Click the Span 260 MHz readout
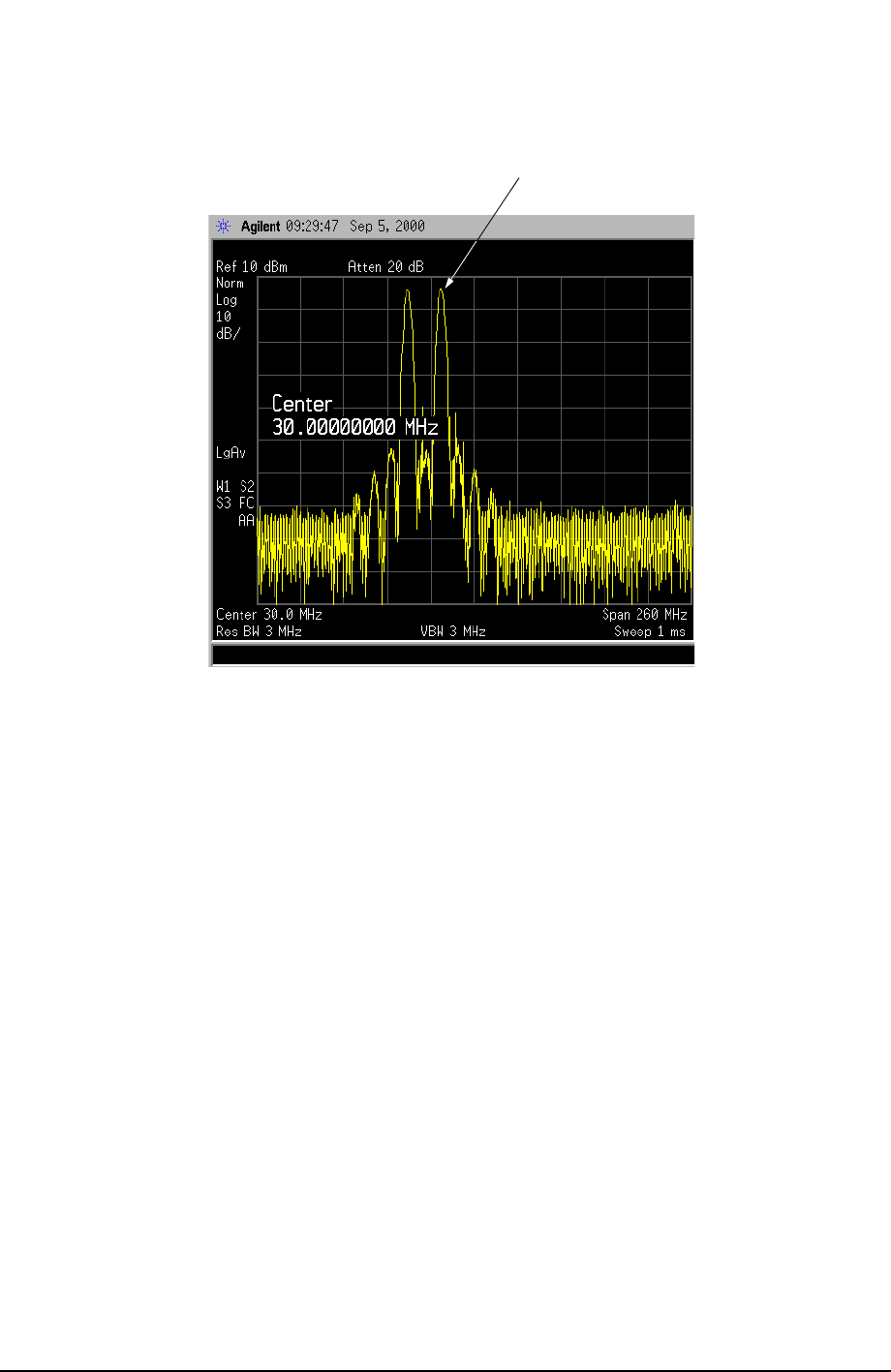This screenshot has height=1372, width=891. pos(644,615)
